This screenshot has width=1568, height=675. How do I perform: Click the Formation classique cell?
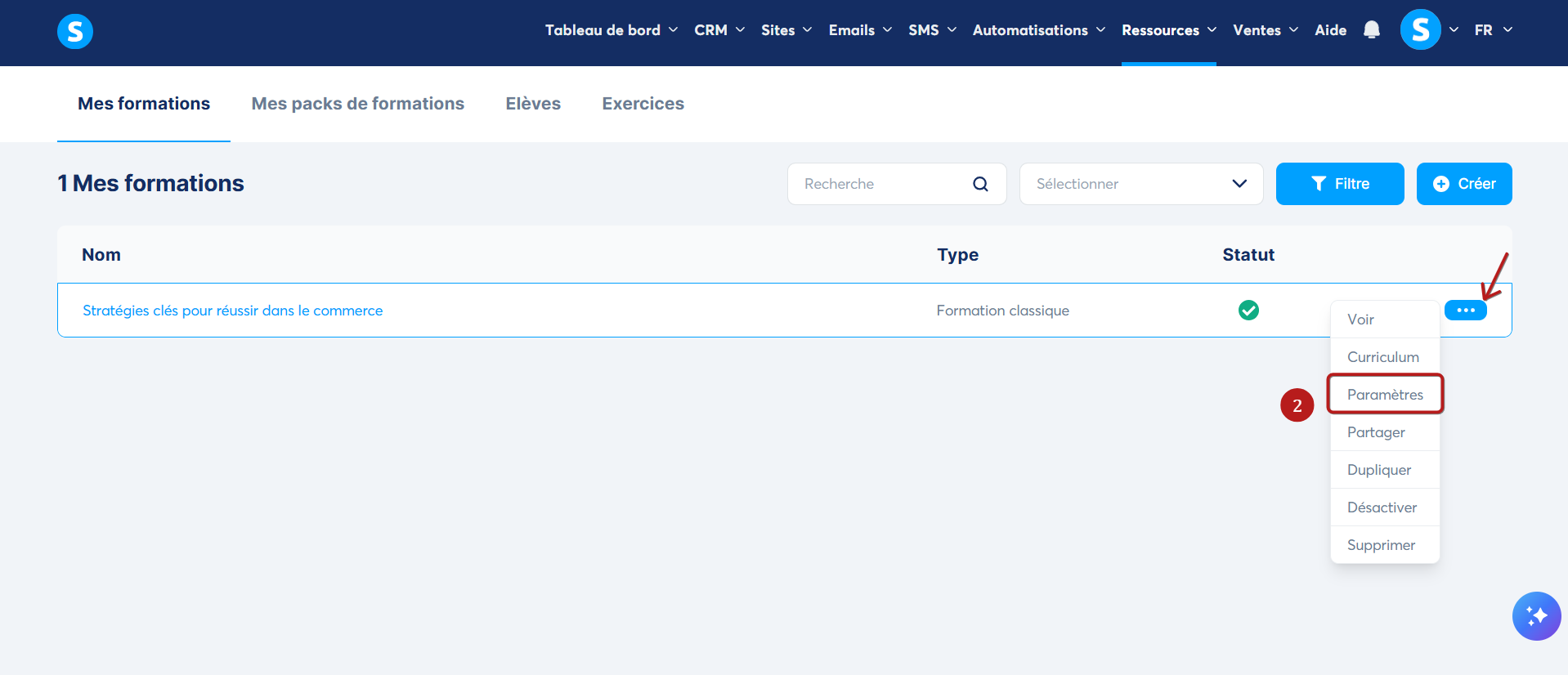click(x=1003, y=311)
